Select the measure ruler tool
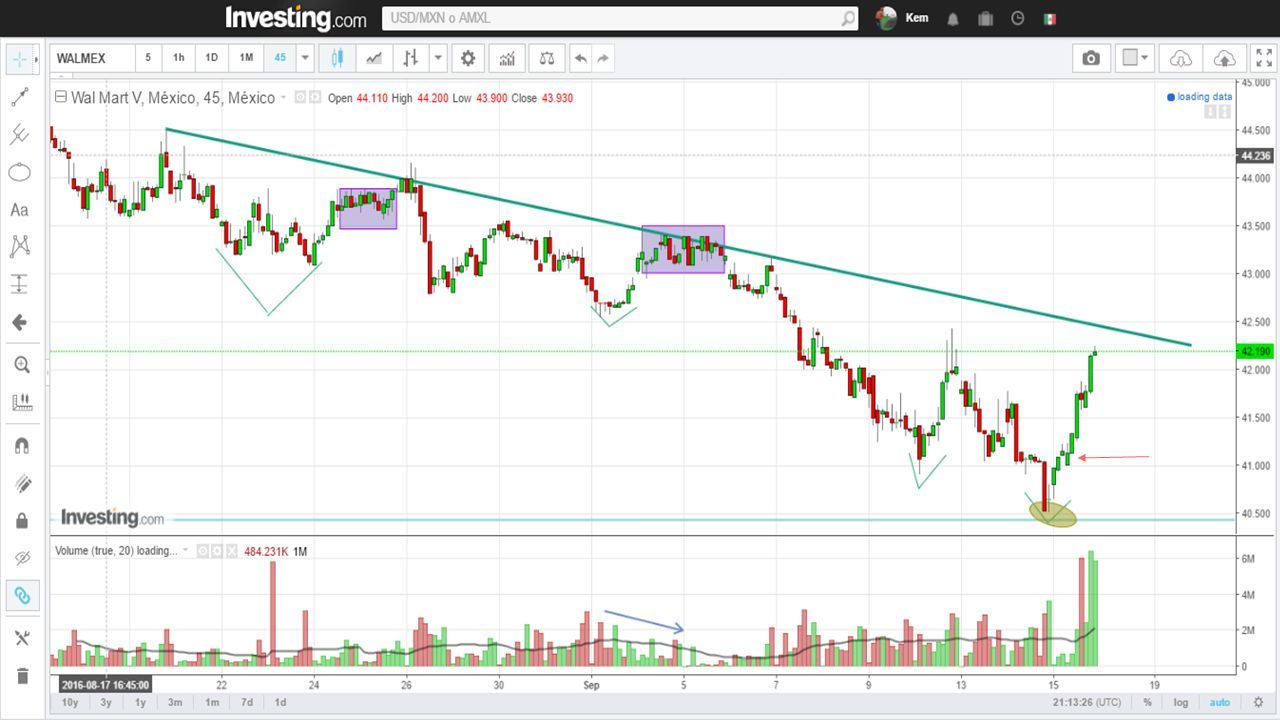Viewport: 1280px width, 720px height. pyautogui.click(x=20, y=402)
